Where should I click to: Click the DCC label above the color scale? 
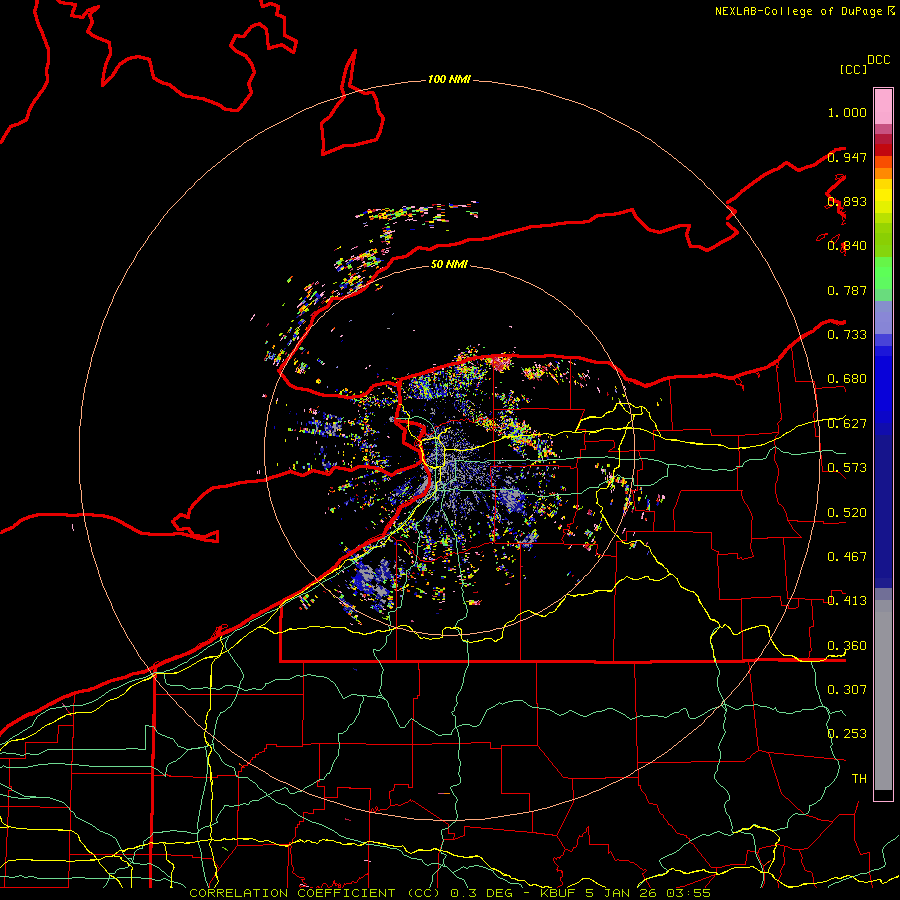(878, 60)
